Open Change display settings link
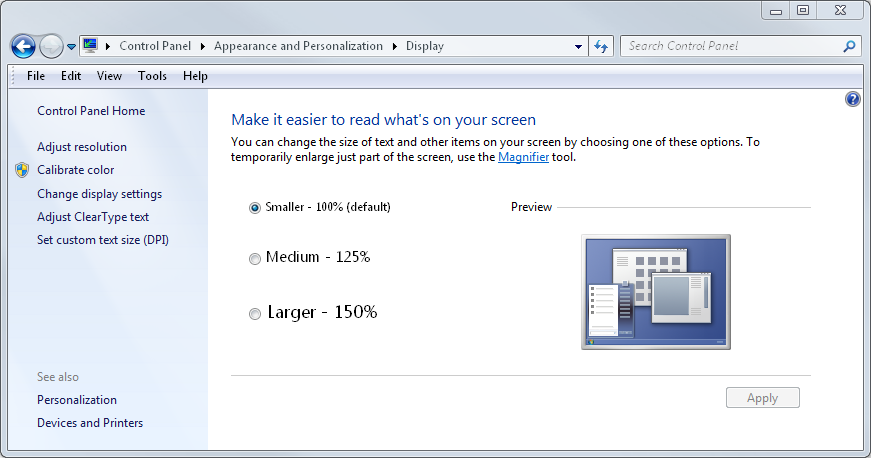 (99, 194)
